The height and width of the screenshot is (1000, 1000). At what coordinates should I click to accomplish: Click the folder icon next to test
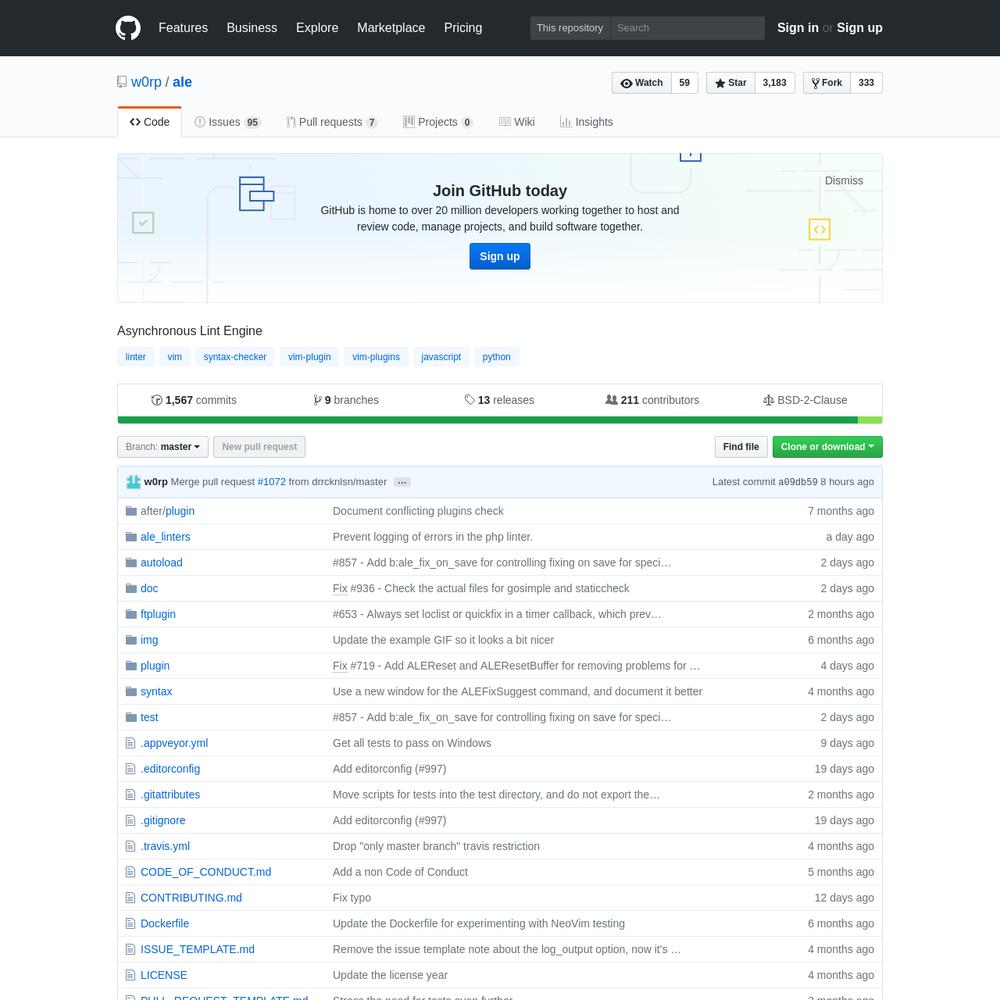[x=131, y=717]
